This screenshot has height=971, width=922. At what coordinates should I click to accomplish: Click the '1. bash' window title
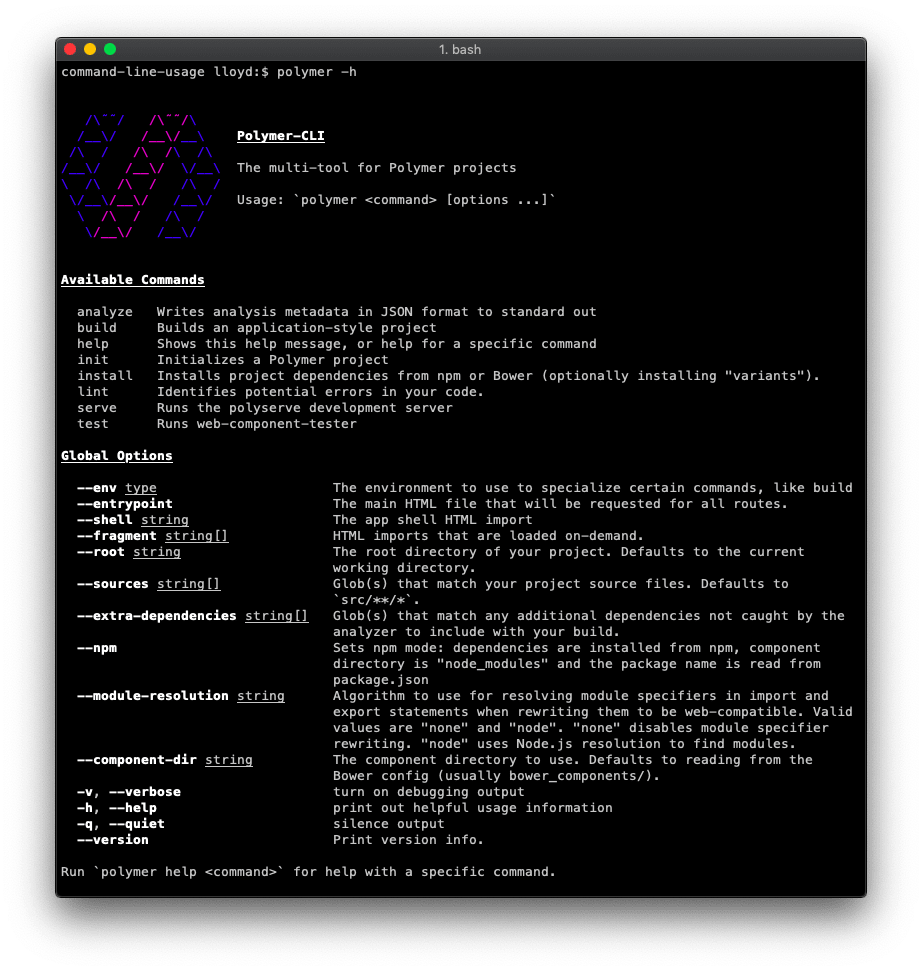click(x=459, y=50)
